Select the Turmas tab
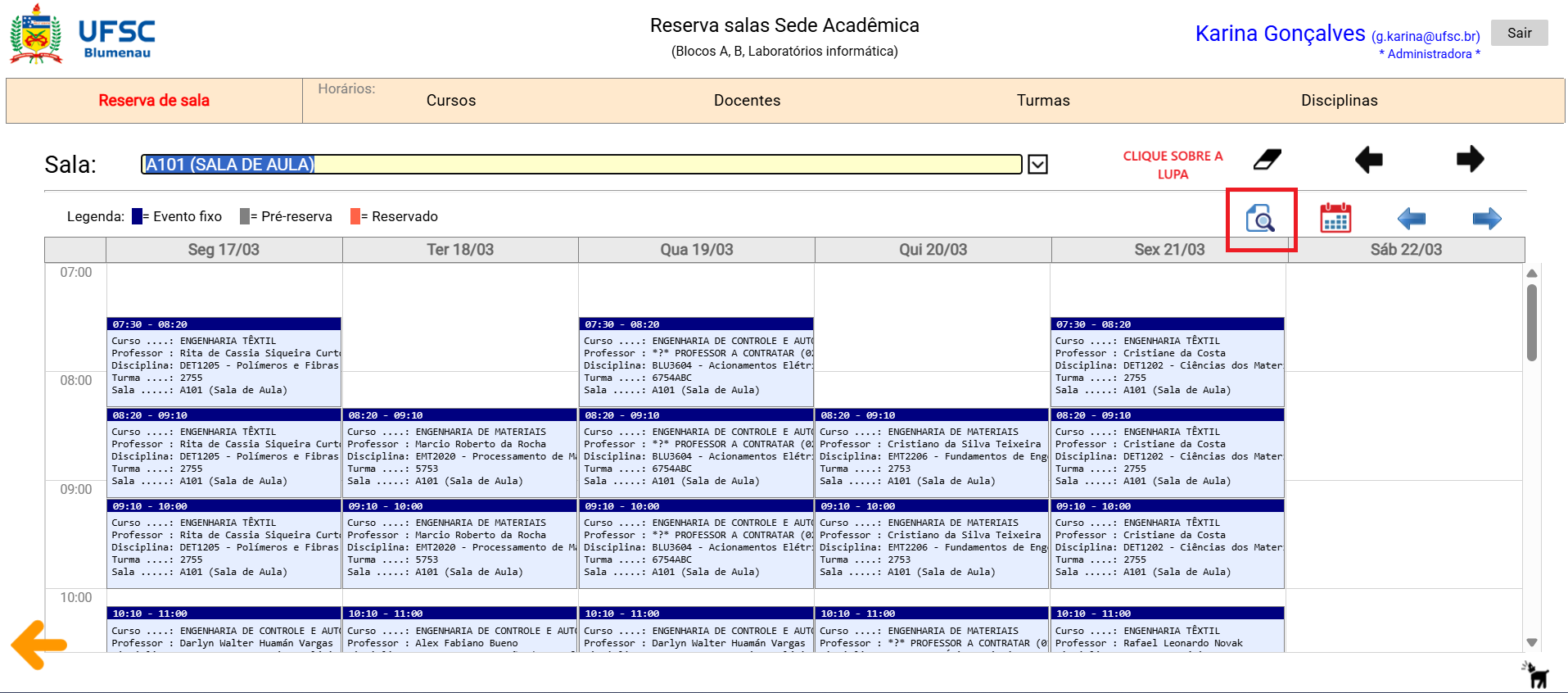This screenshot has width=1568, height=693. click(1042, 101)
